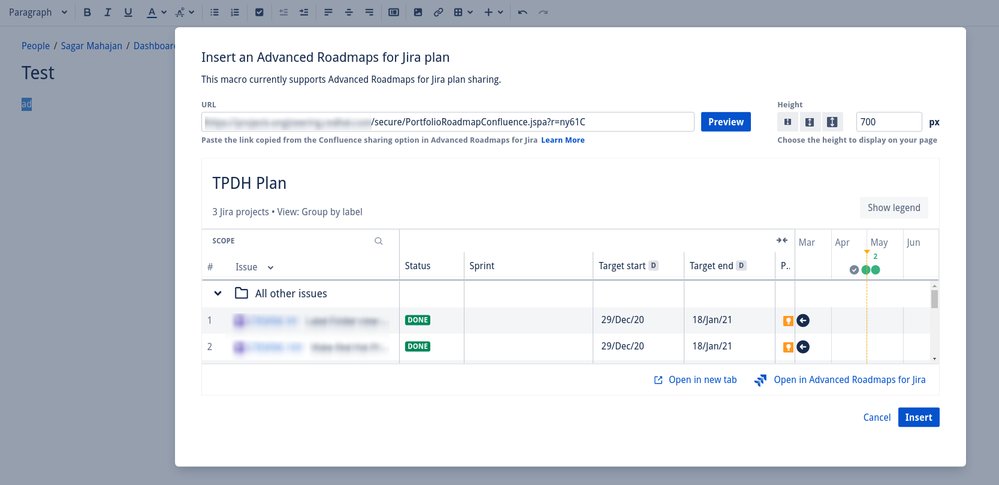Viewport: 999px width, 485px height.
Task: Insert a task list checkbox
Action: coord(259,12)
